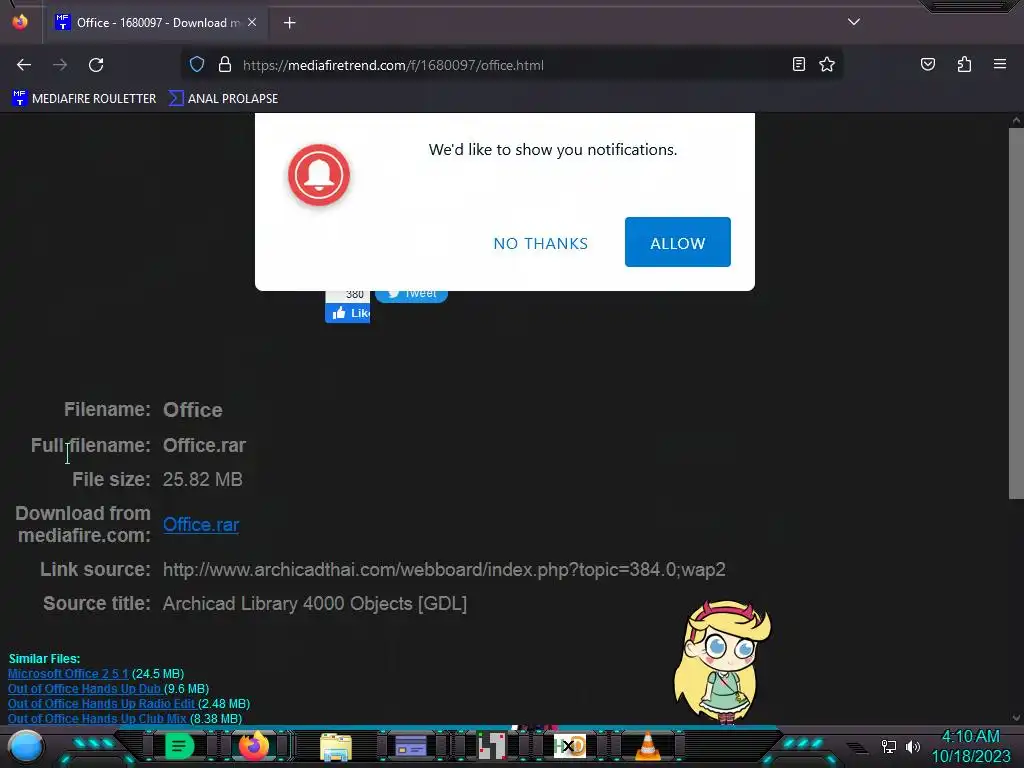
Task: Open Firefox application hamburger menu
Action: coord(1000,64)
